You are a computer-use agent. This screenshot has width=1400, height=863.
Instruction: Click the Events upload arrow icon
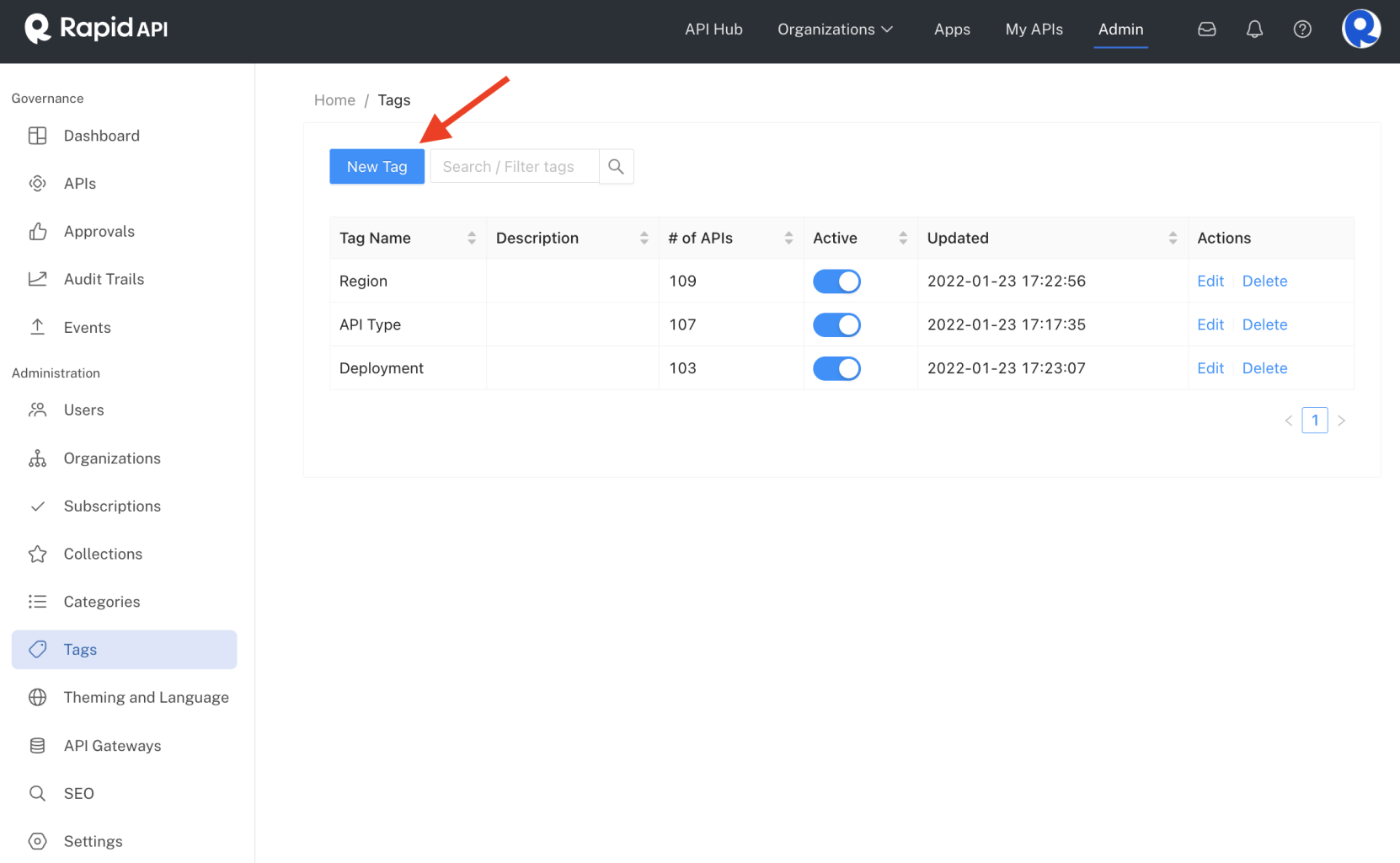tap(37, 327)
